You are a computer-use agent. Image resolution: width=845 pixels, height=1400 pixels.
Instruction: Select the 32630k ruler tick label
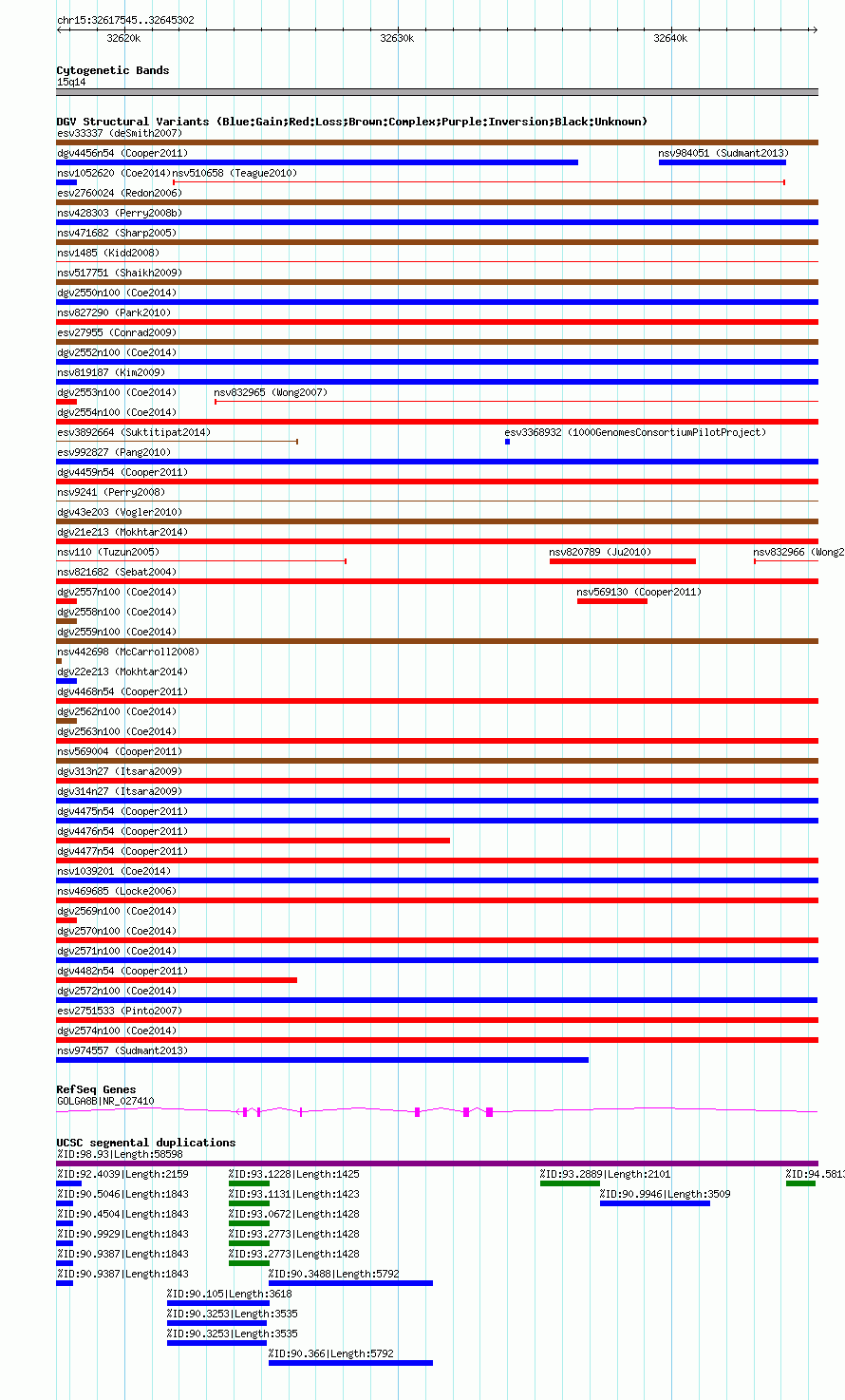click(397, 38)
